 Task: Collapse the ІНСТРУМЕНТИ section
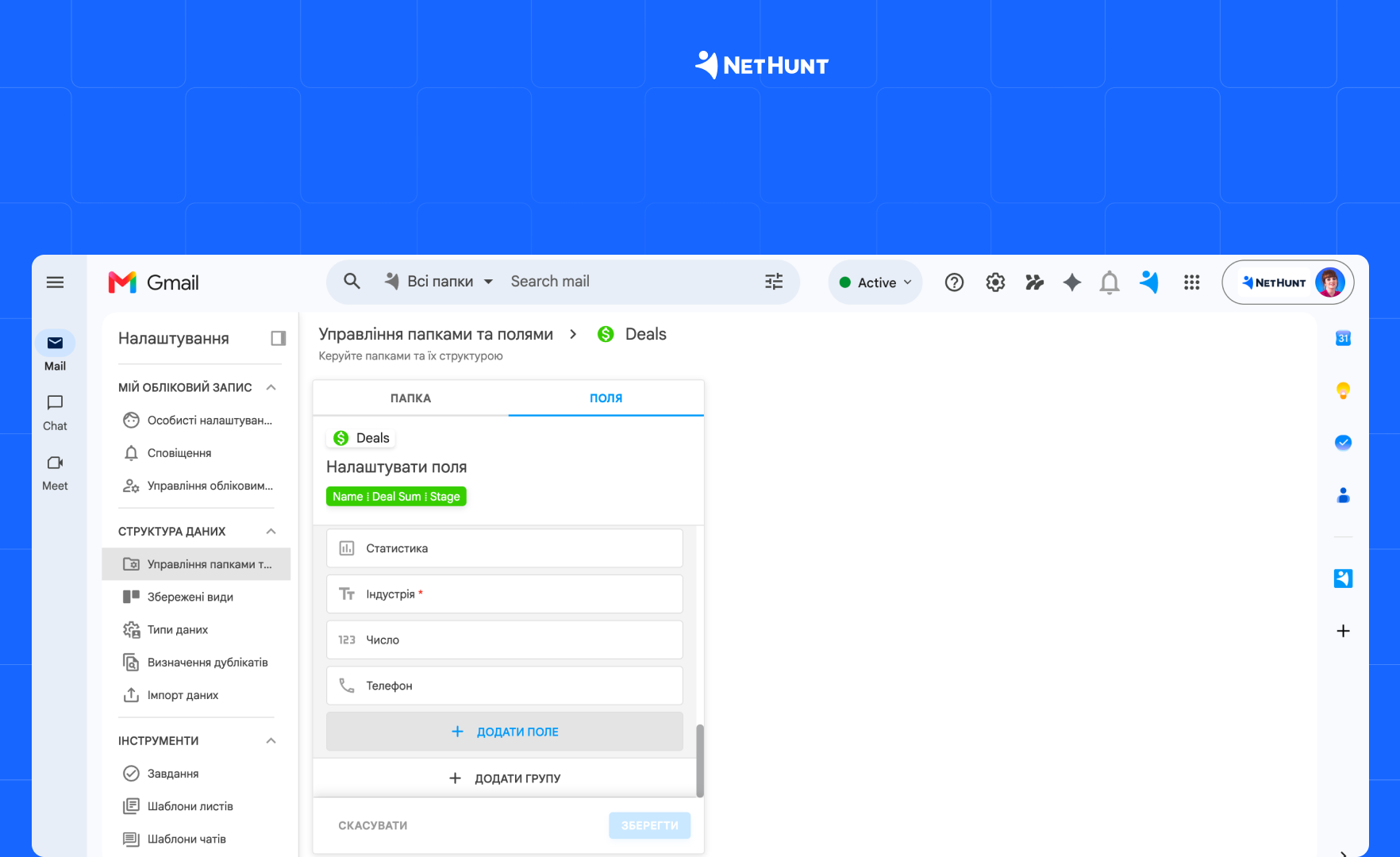coord(271,741)
